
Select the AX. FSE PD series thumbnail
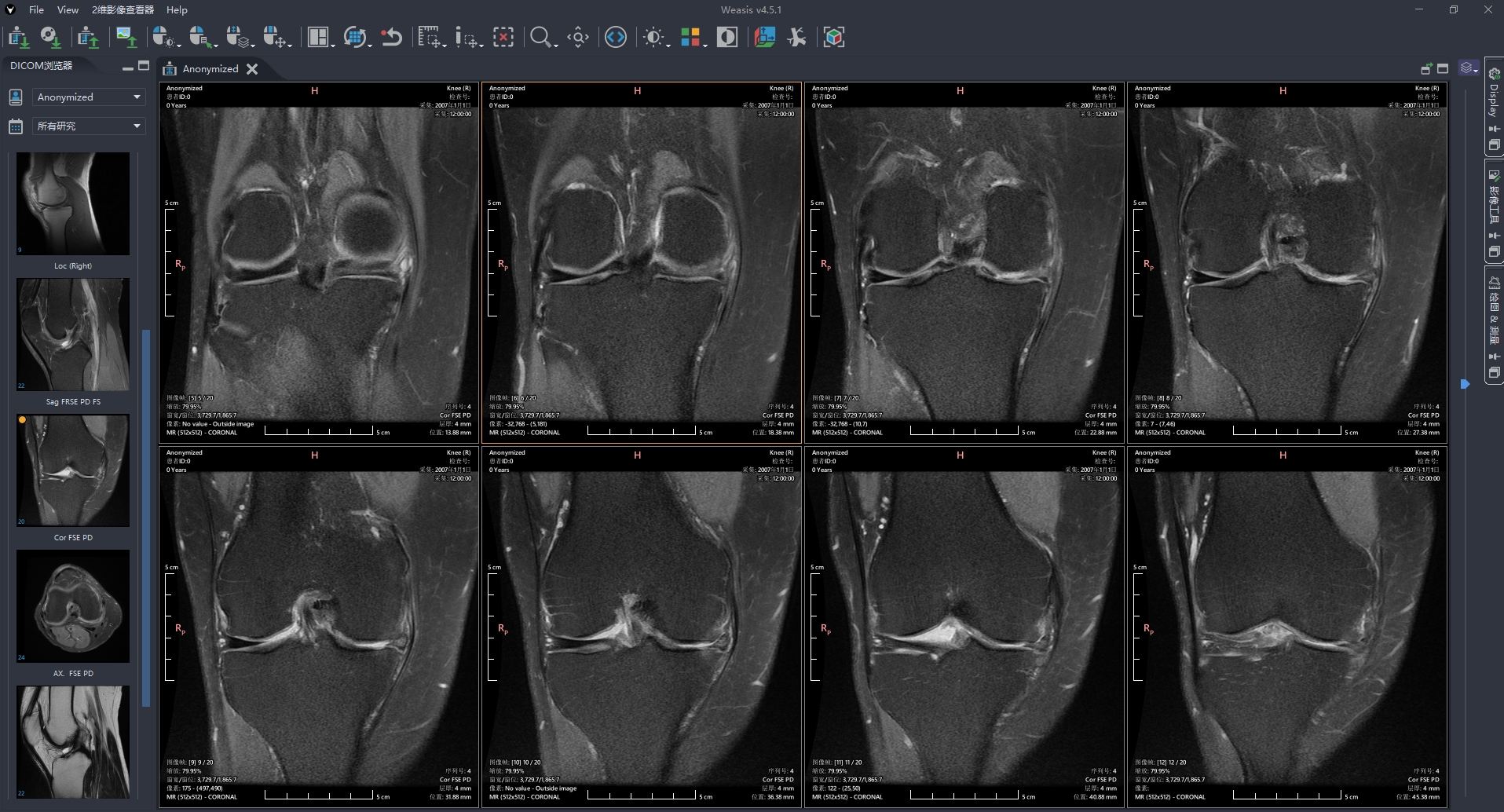(x=73, y=605)
